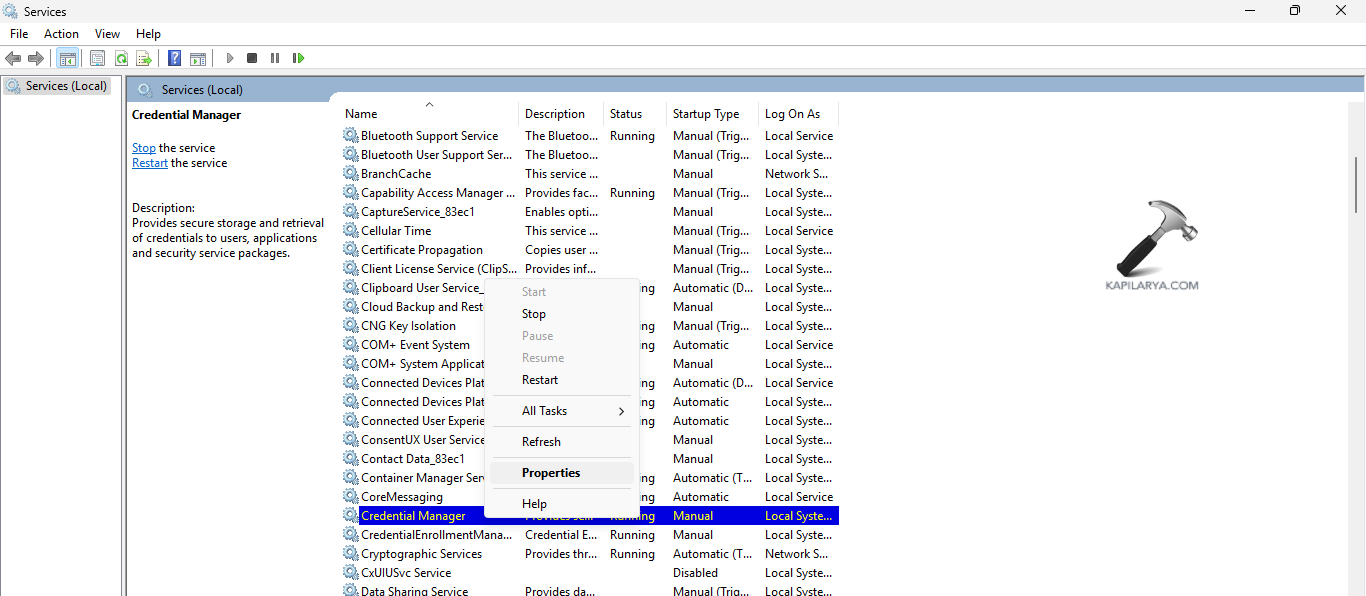The width and height of the screenshot is (1366, 596).
Task: Open Help using the blue question mark icon
Action: point(174,58)
